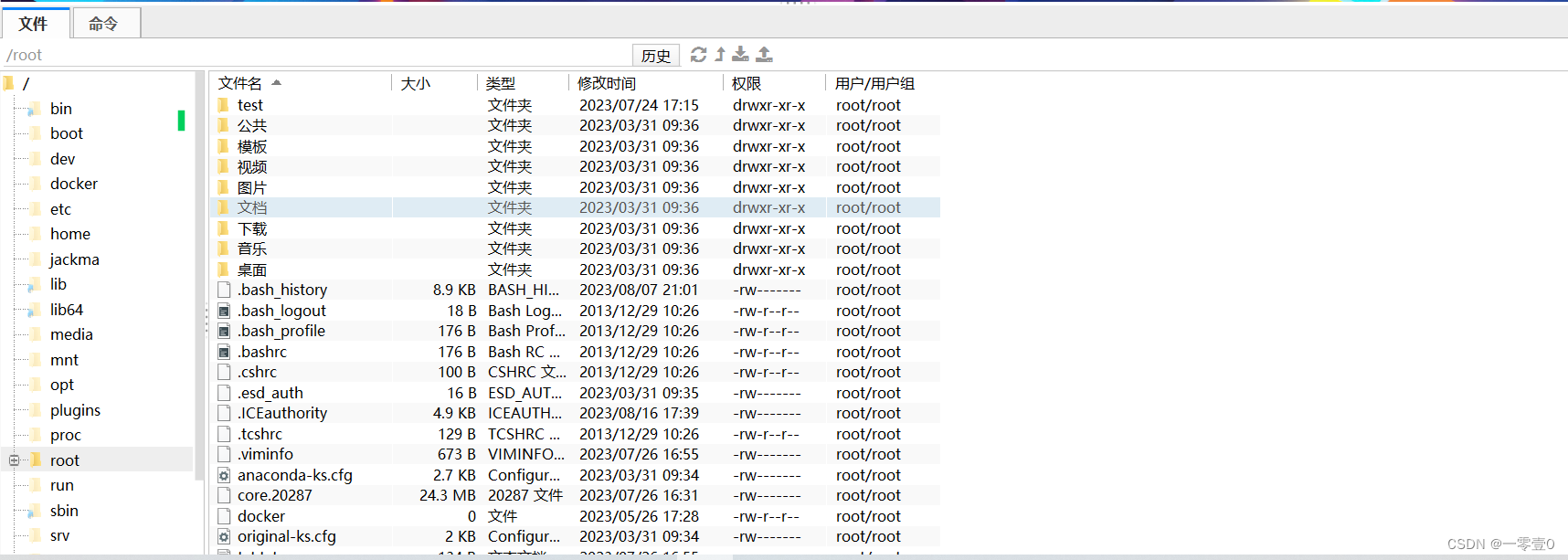Click the 音乐 folder icon

click(x=224, y=248)
